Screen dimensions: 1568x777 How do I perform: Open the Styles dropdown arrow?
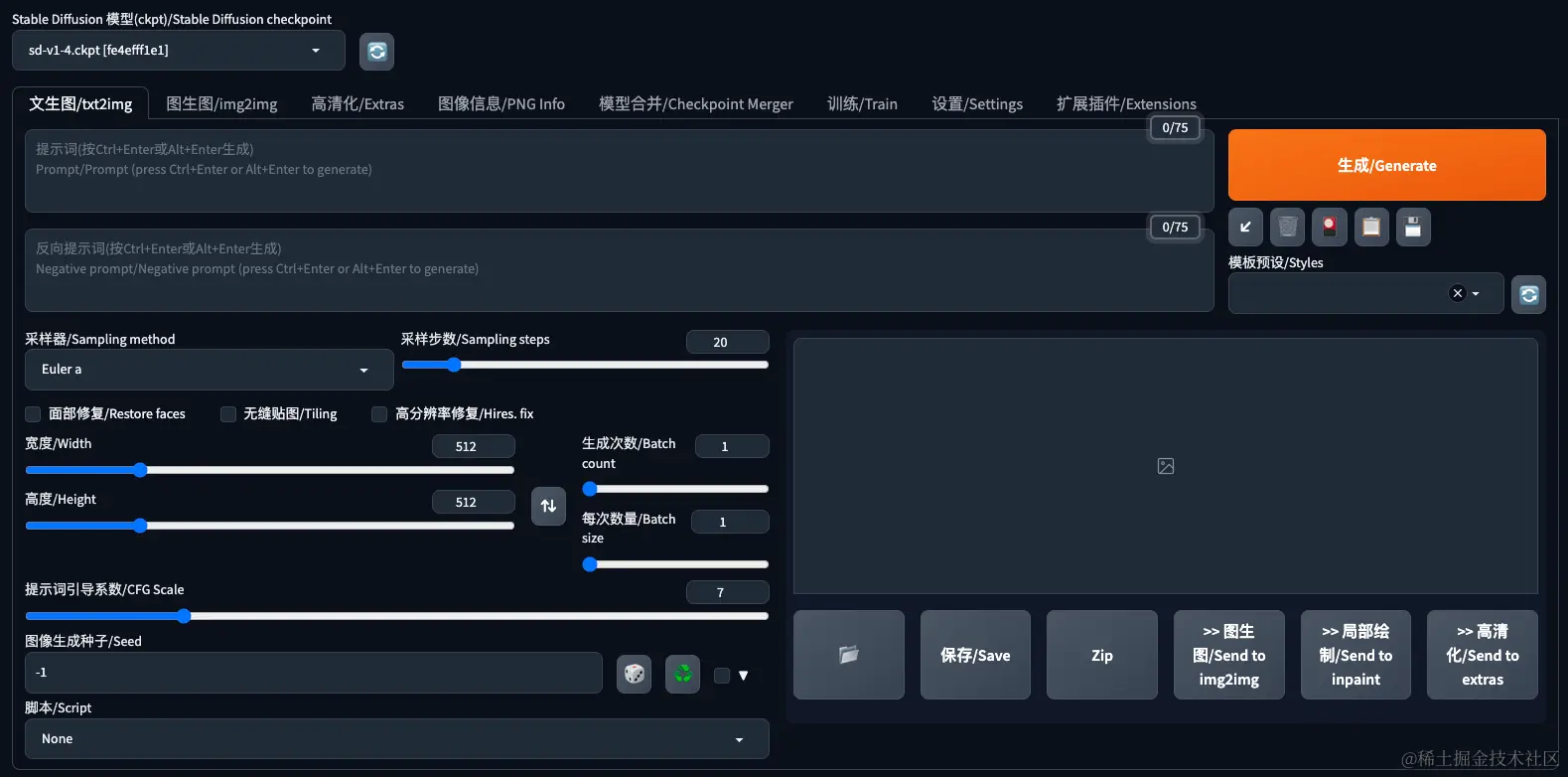point(1476,293)
